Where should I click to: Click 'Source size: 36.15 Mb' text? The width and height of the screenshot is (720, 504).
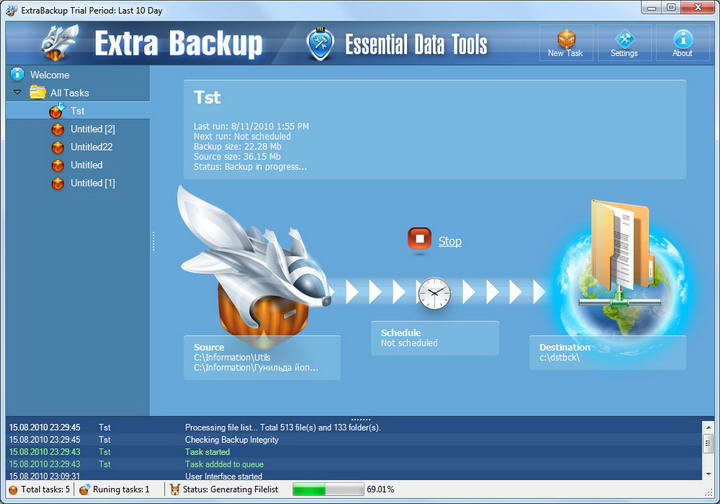coord(237,157)
